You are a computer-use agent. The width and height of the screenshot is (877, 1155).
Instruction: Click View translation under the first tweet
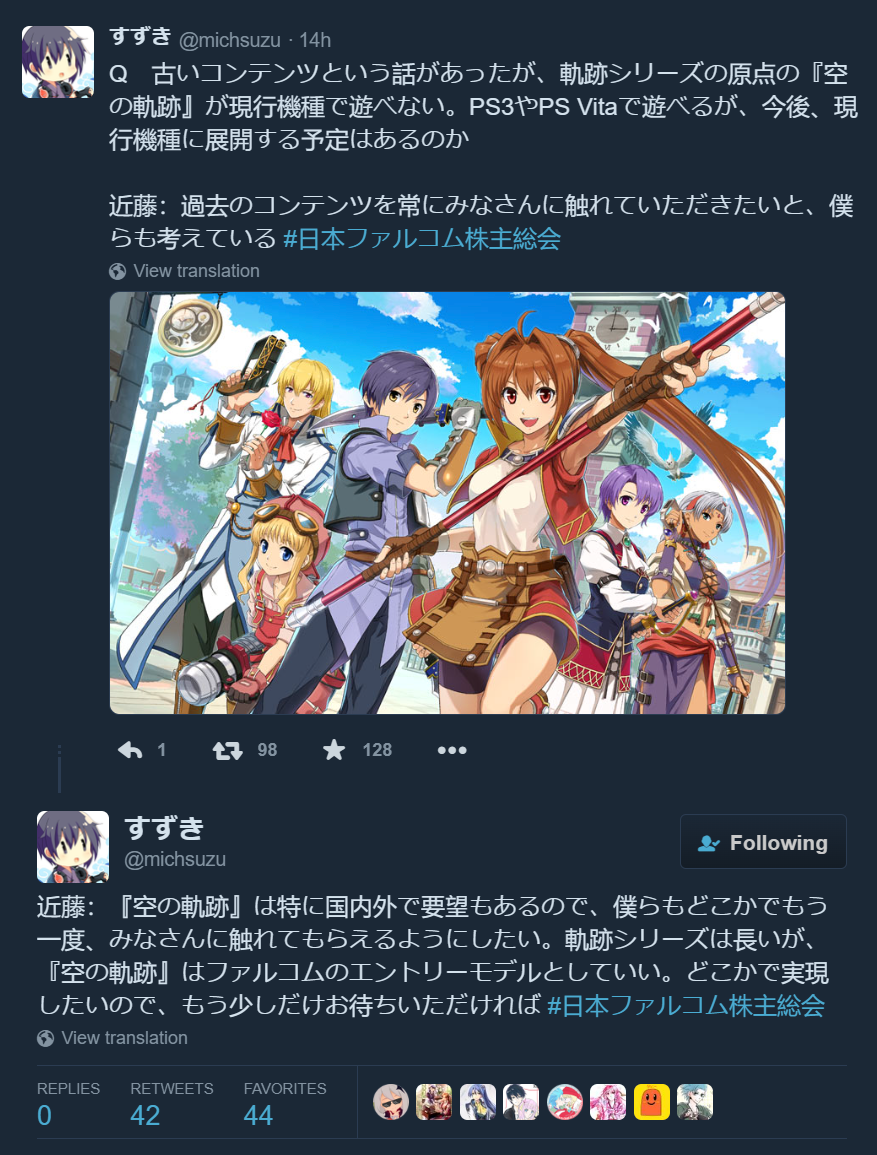[196, 271]
